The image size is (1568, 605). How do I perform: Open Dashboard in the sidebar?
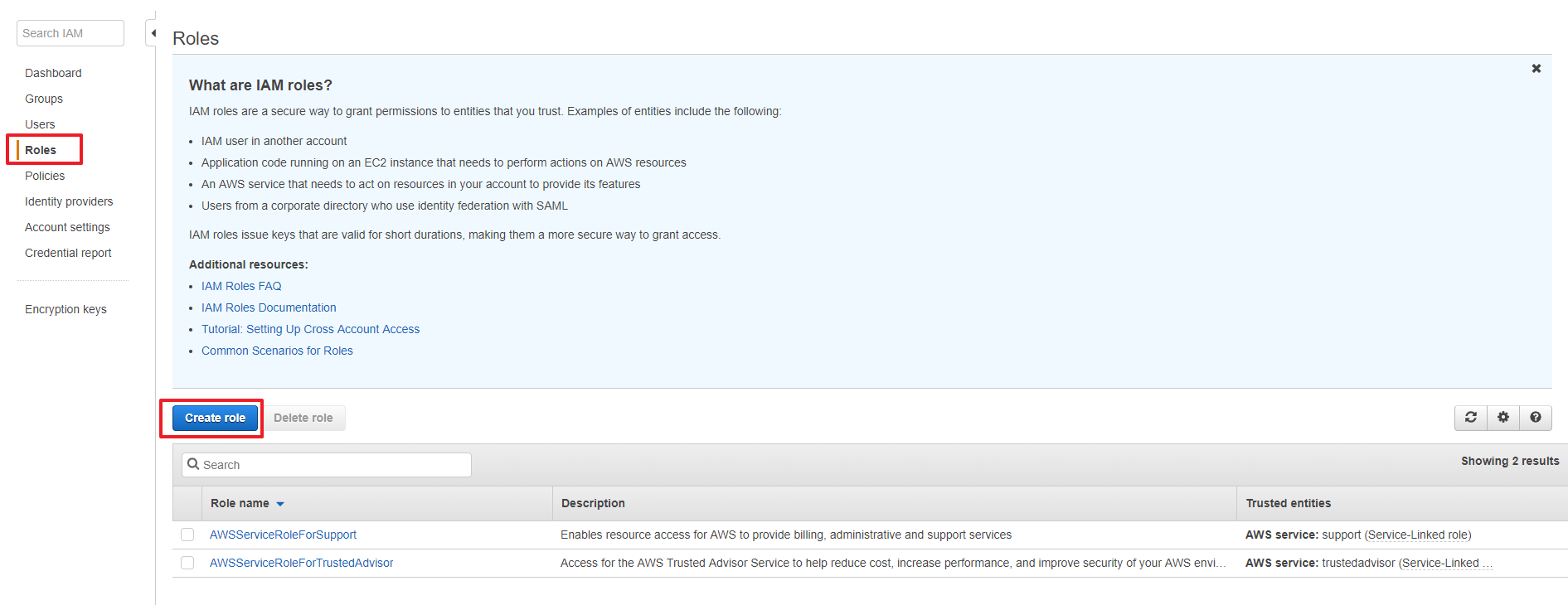[x=53, y=73]
